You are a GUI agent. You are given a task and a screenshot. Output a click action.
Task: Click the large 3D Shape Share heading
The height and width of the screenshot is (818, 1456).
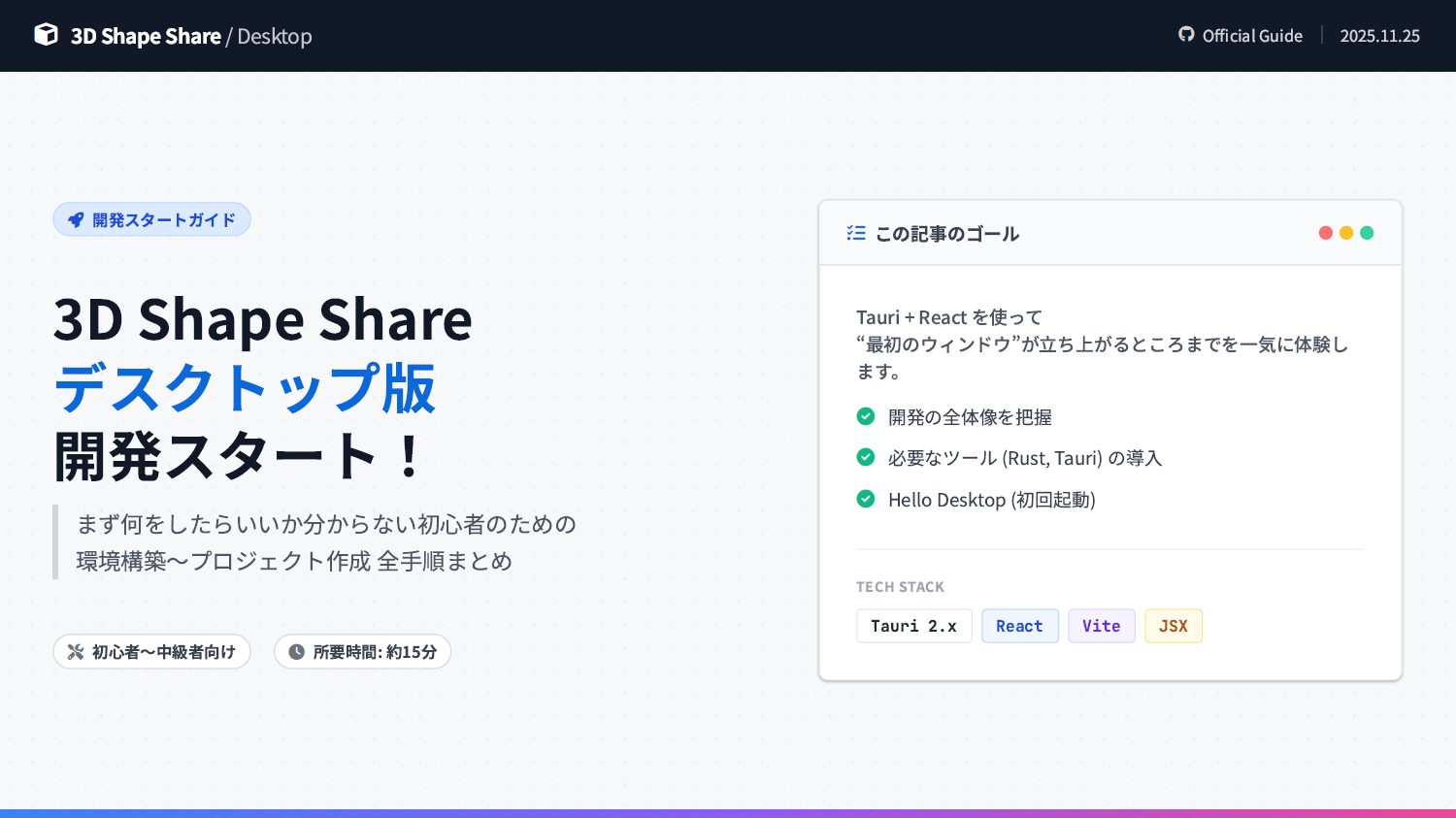263,319
